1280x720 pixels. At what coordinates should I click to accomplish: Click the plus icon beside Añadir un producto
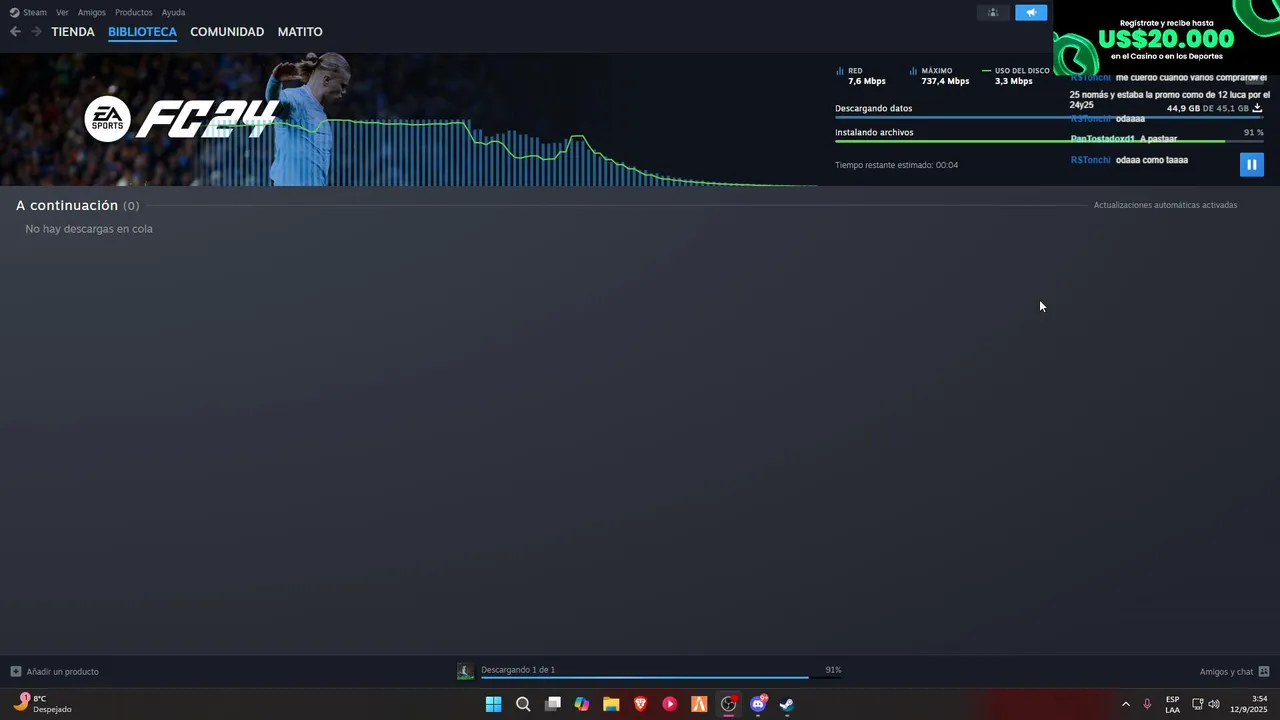pyautogui.click(x=15, y=672)
